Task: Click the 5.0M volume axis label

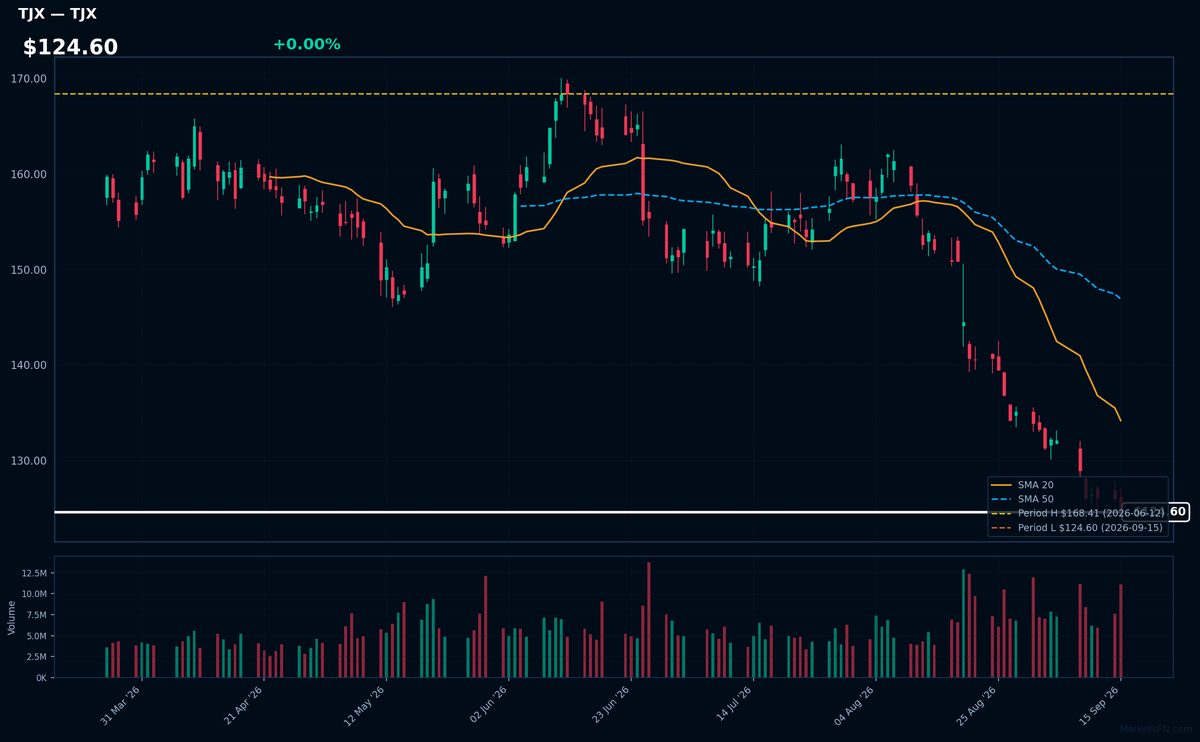Action: pos(35,636)
